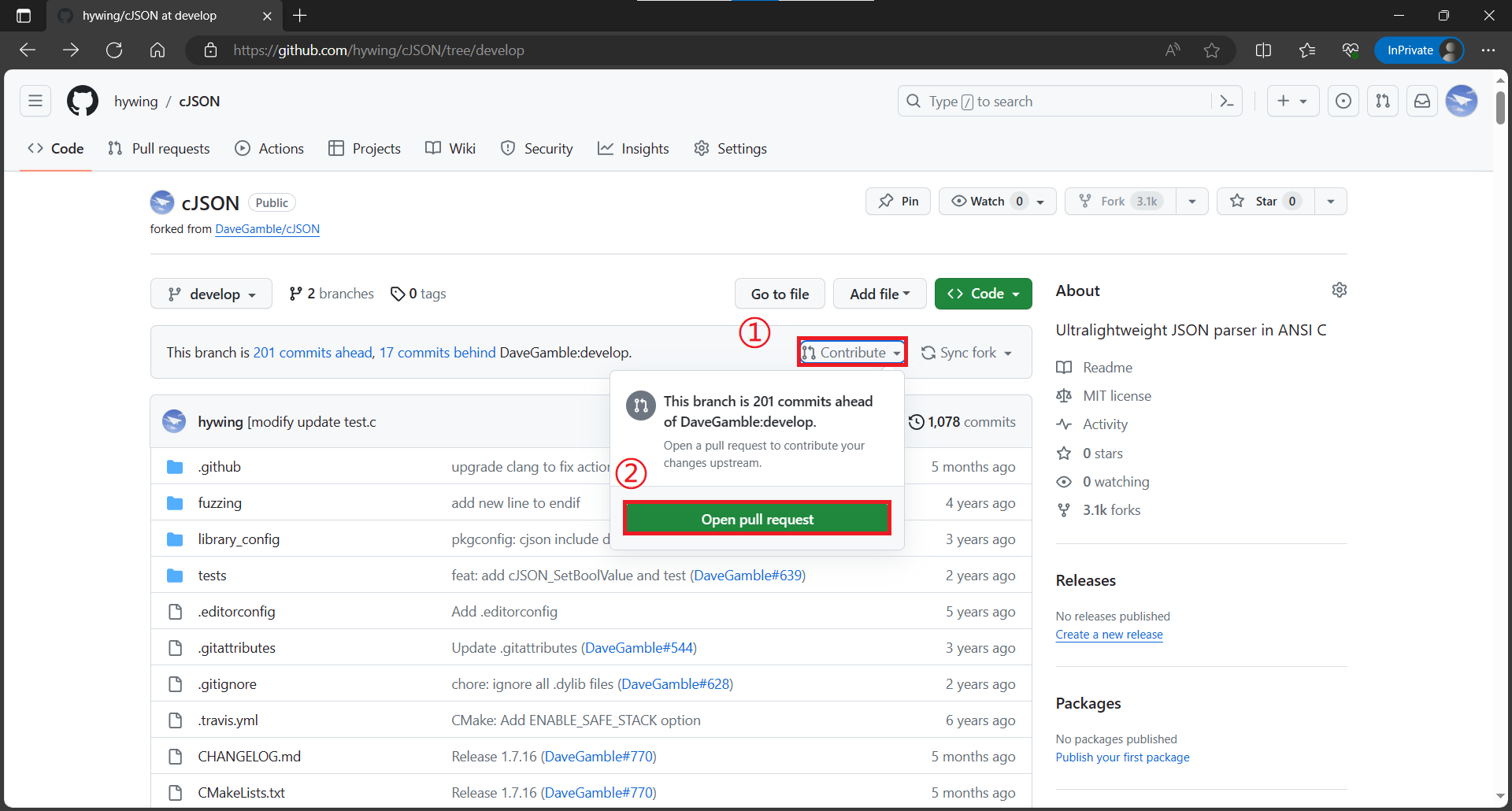The width and height of the screenshot is (1512, 811).
Task: View site information lock icon
Action: tap(210, 50)
